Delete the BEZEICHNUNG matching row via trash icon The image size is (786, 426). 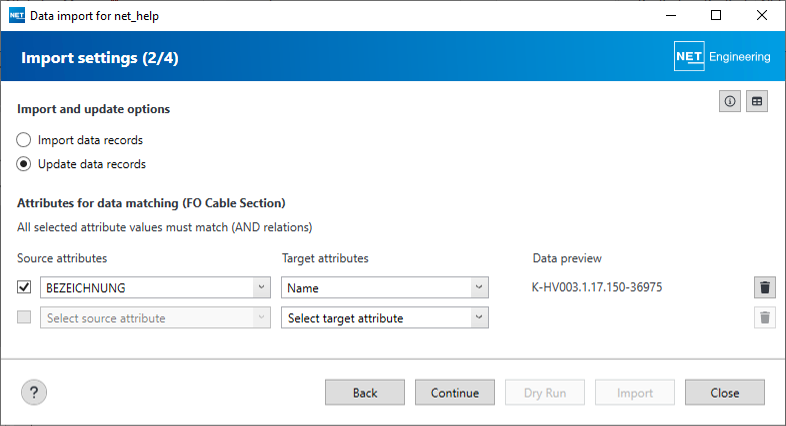(765, 288)
